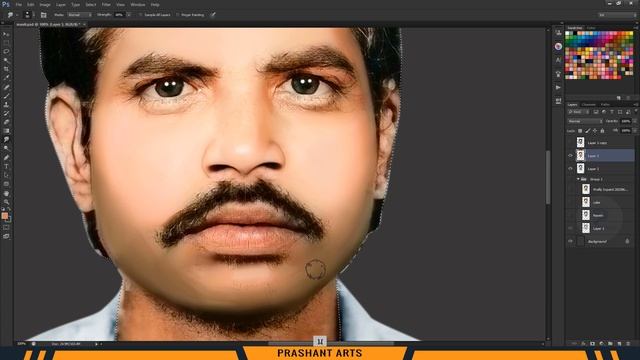Select the Path Selection tool
The height and width of the screenshot is (360, 640).
6,175
